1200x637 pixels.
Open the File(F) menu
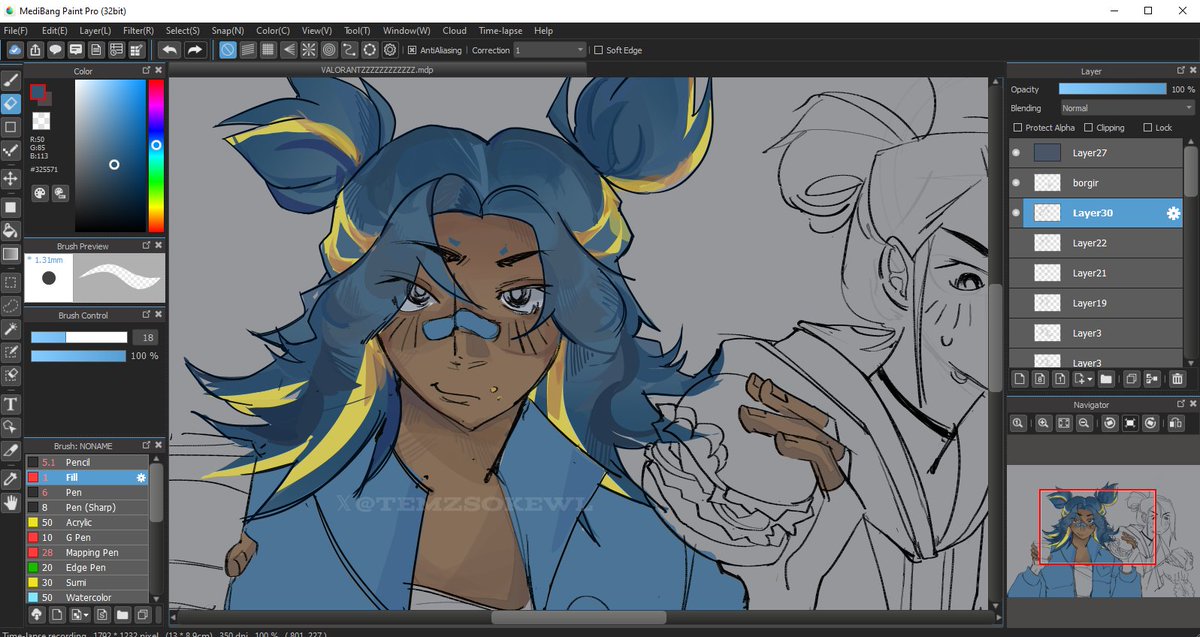(x=16, y=31)
